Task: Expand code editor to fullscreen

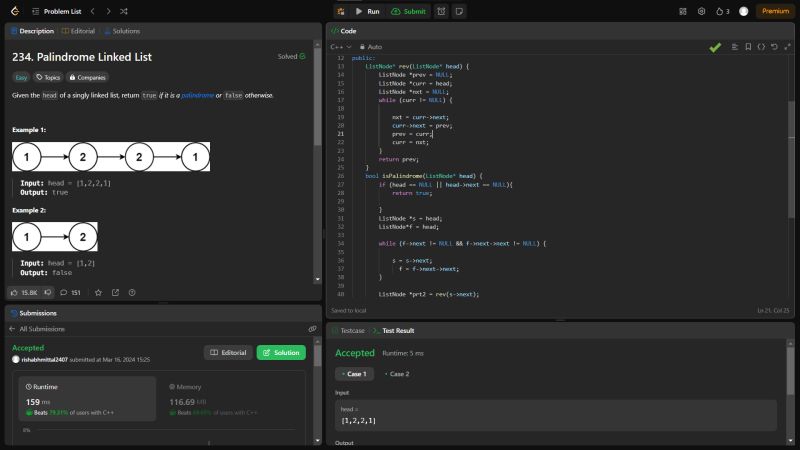Action: tap(787, 47)
